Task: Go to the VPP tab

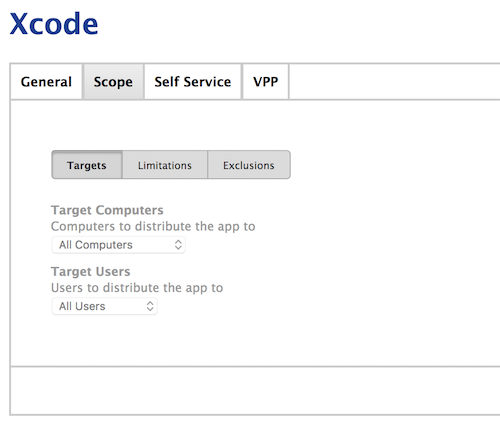Action: click(266, 82)
